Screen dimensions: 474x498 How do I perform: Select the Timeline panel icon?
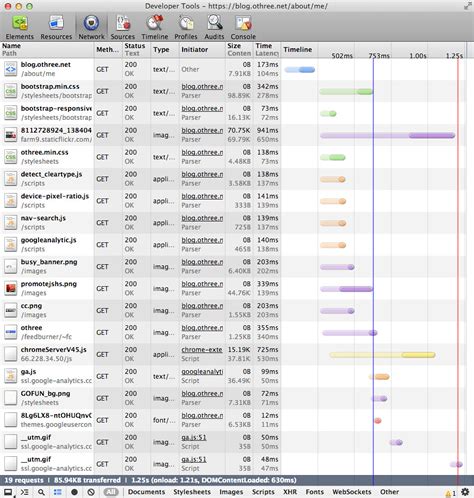(155, 23)
